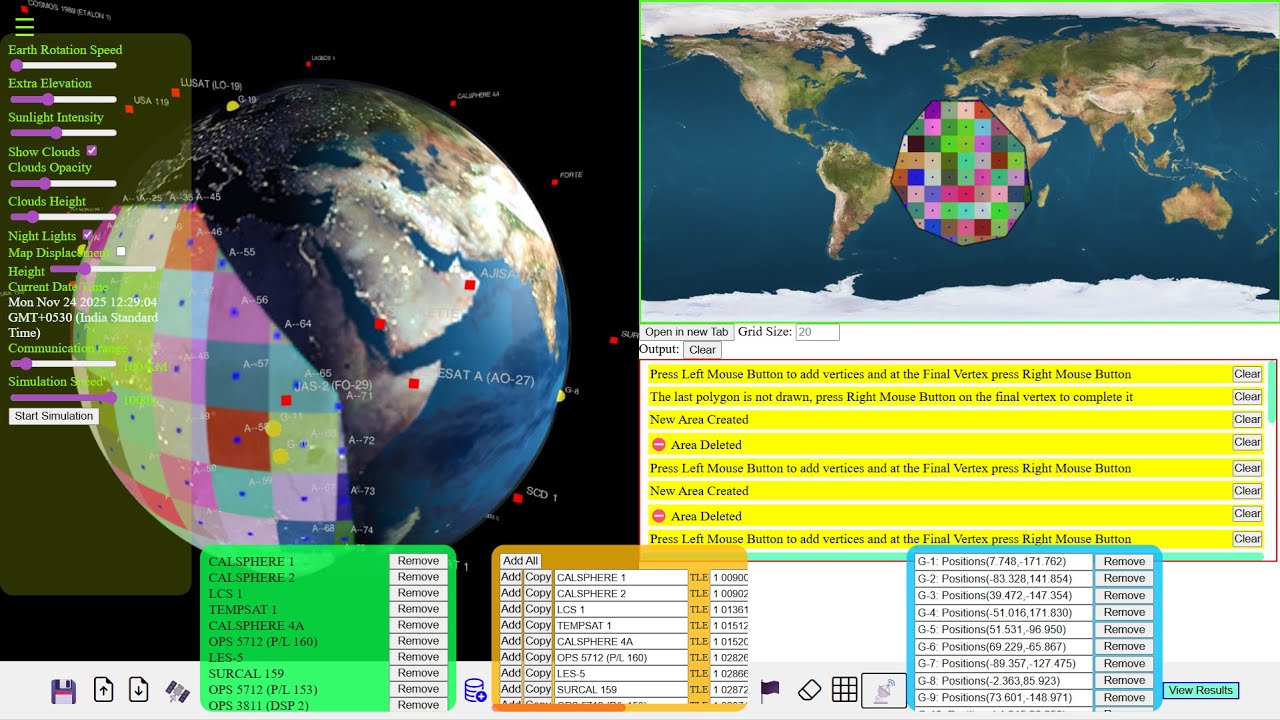Screen dimensions: 1280x720
Task: Click the satellite icon in bottom toolbar
Action: (x=177, y=691)
